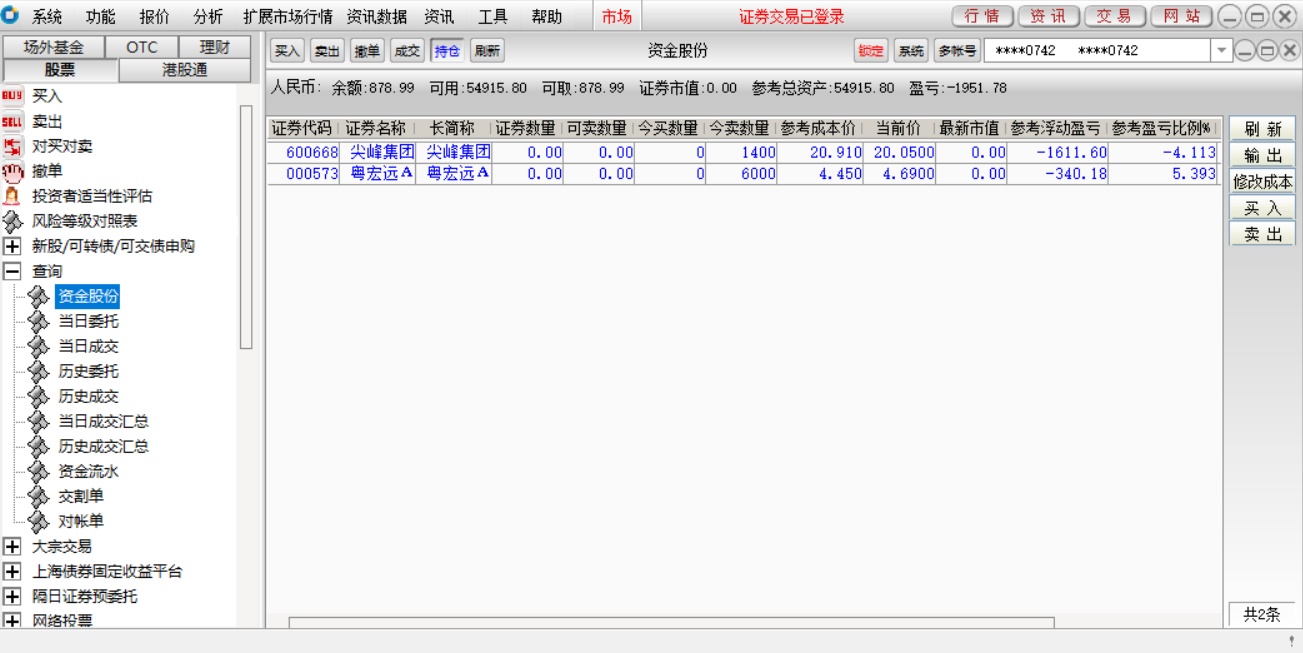The height and width of the screenshot is (653, 1303).
Task: Click the icon next to 当日成交汇总
Action: pyautogui.click(x=38, y=421)
